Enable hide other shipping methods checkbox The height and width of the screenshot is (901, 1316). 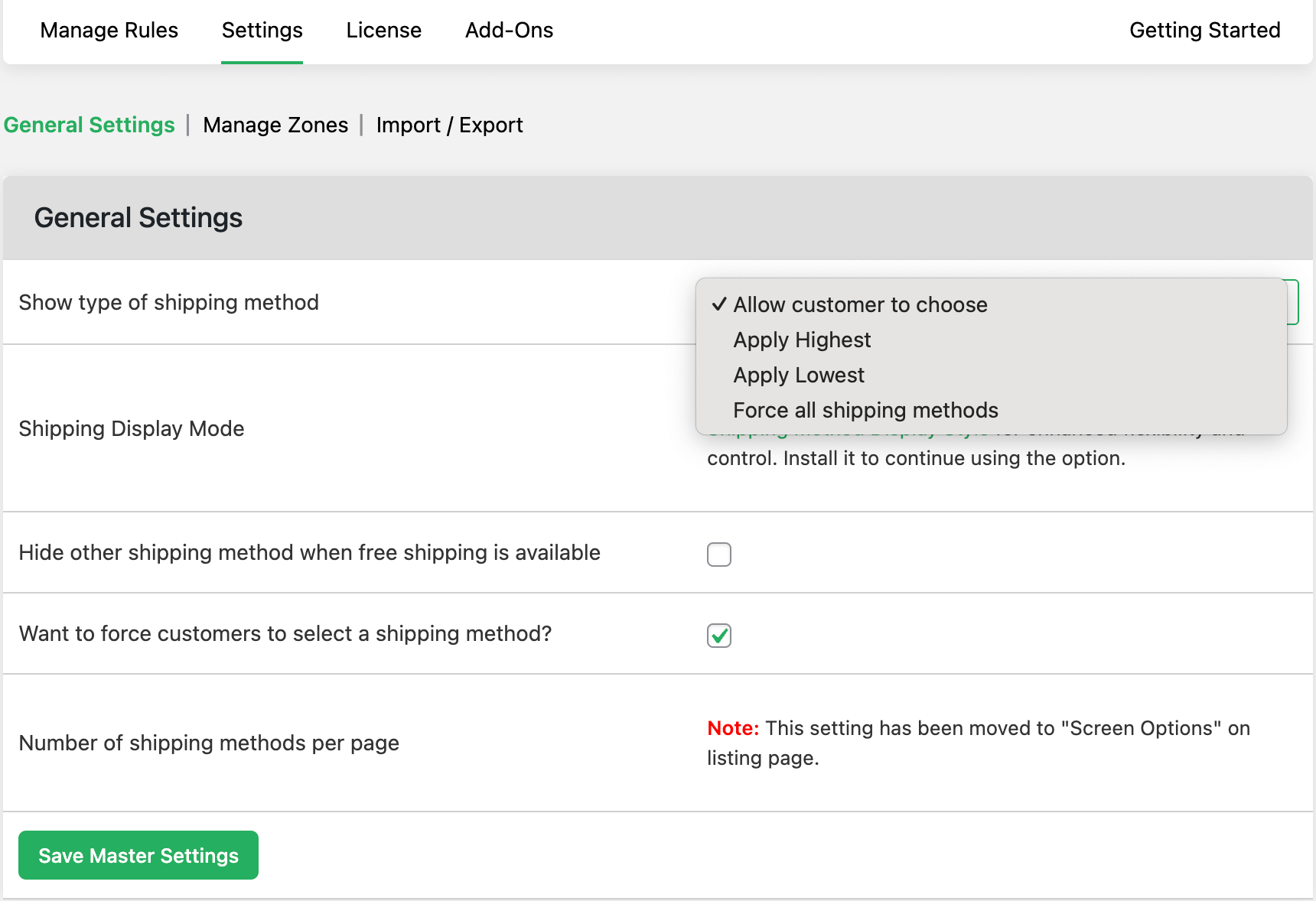pyautogui.click(x=719, y=555)
